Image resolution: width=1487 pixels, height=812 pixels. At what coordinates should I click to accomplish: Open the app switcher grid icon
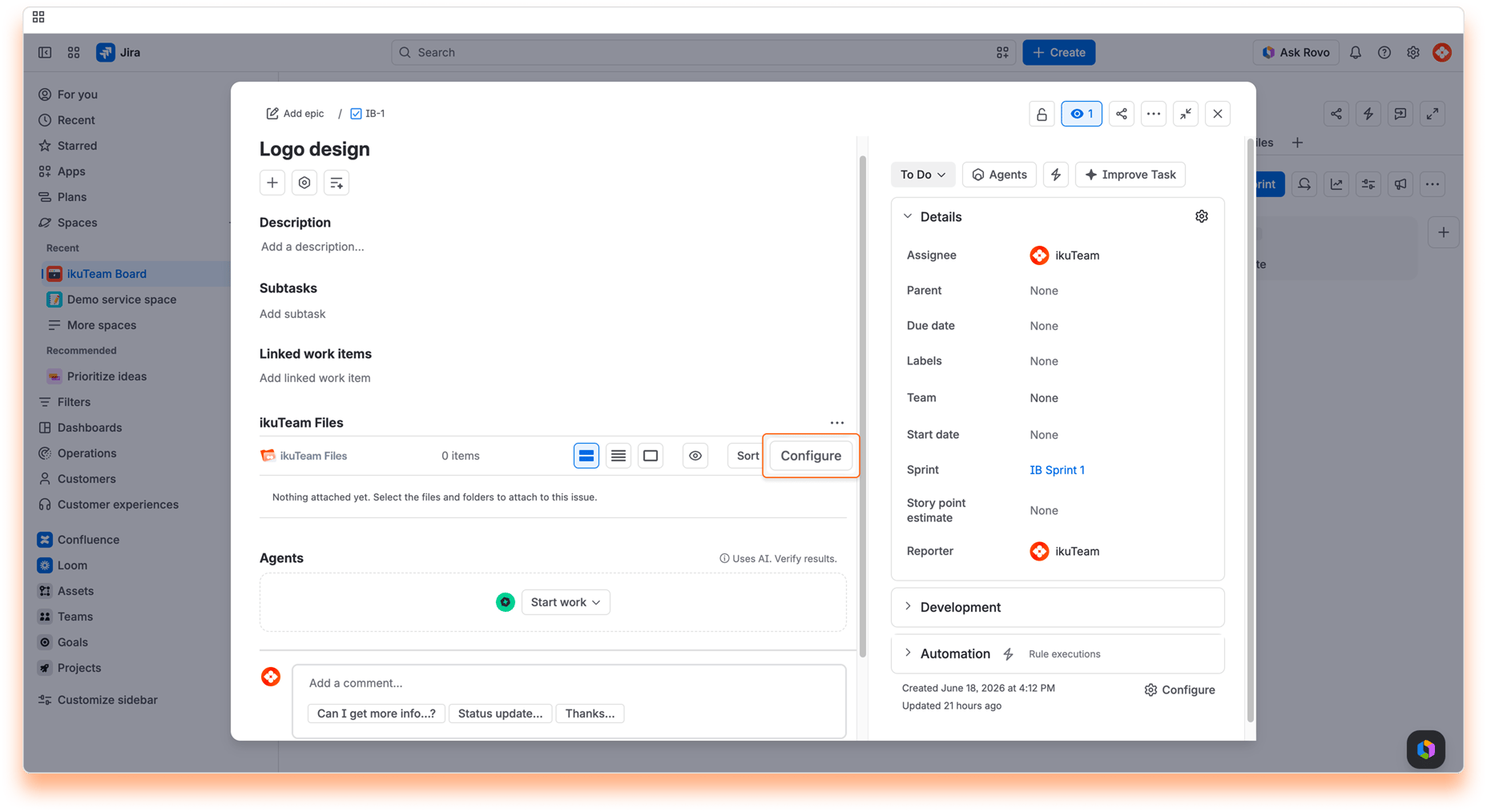click(74, 52)
